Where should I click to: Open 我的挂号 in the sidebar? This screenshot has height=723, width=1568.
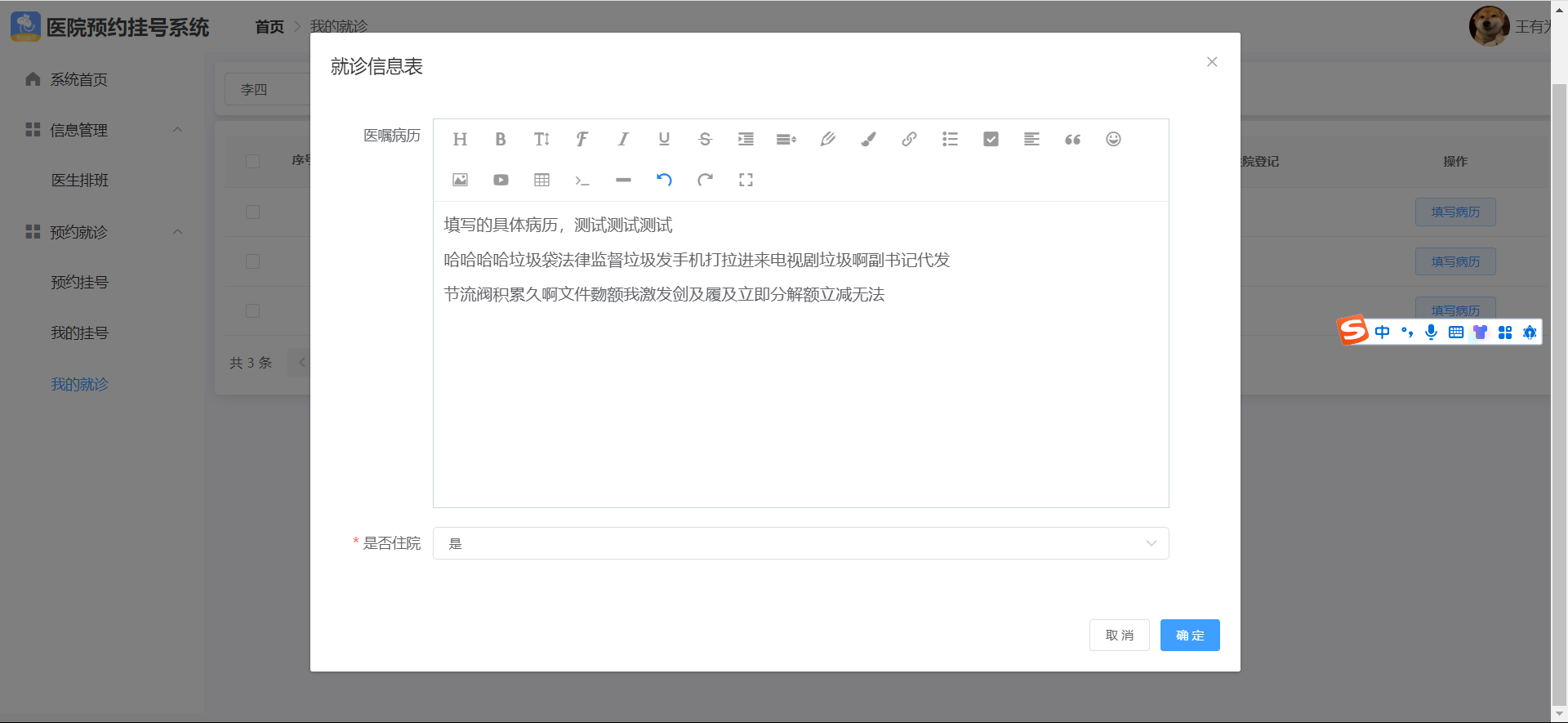79,333
